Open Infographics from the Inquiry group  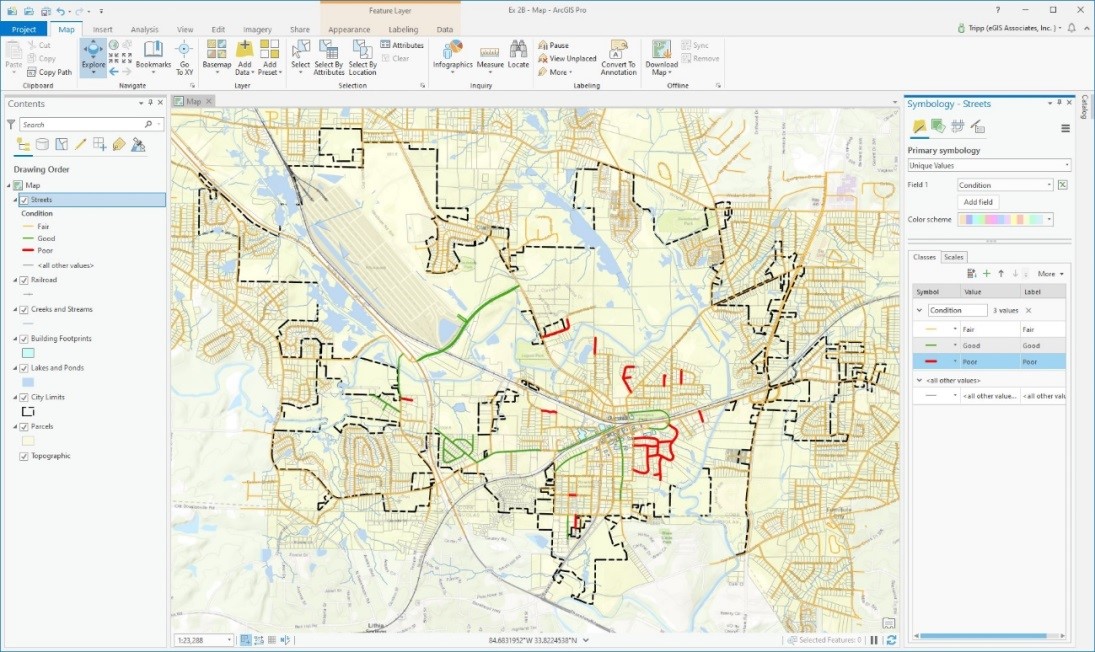point(452,56)
